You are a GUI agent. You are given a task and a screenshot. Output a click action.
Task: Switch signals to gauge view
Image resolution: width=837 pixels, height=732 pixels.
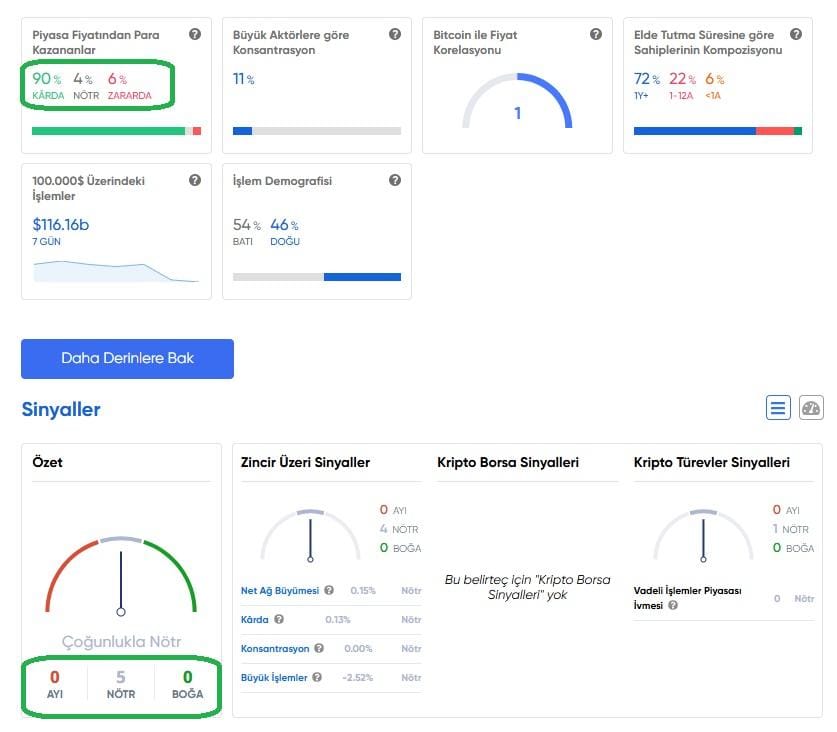point(811,407)
